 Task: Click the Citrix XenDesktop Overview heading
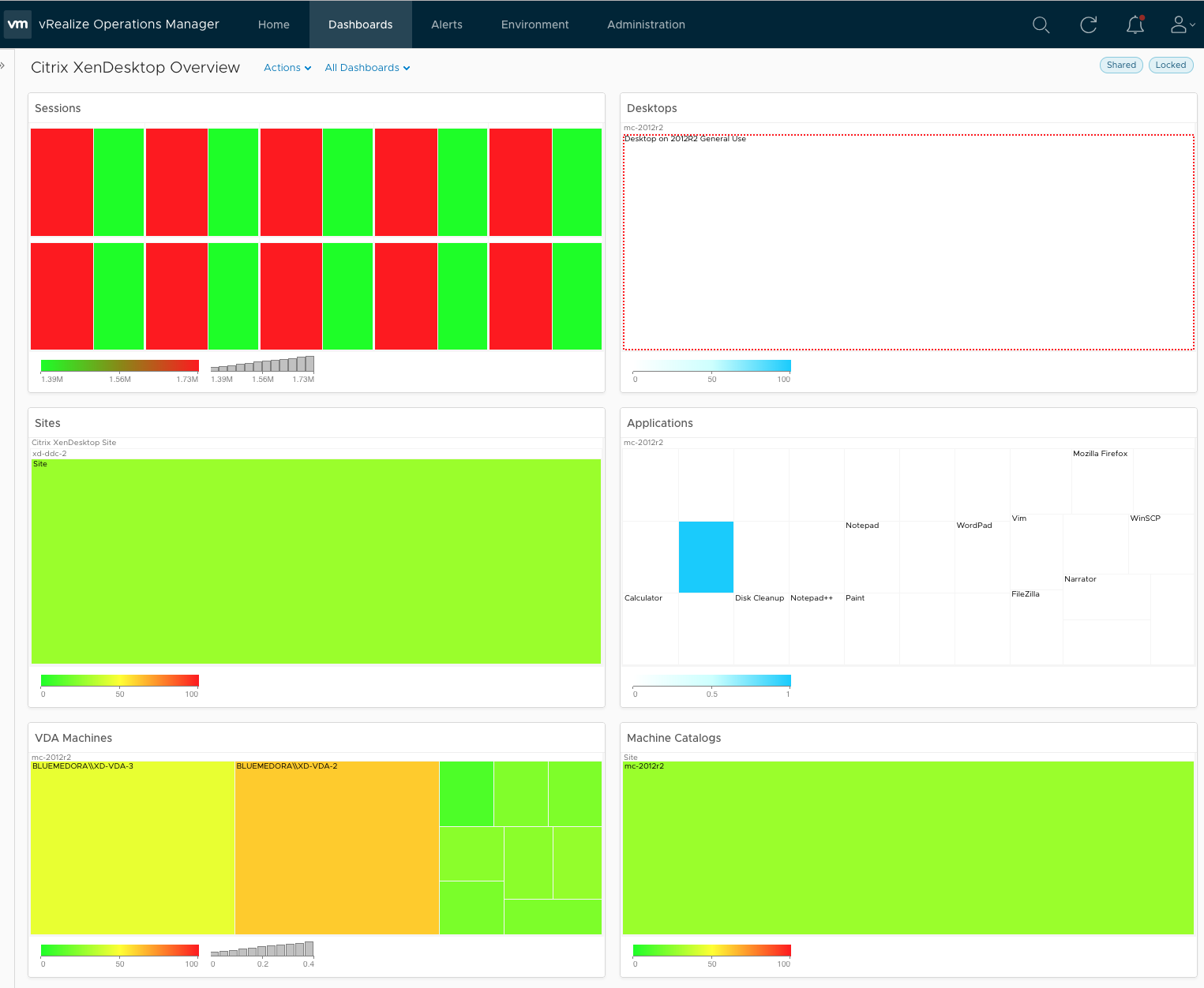pyautogui.click(x=135, y=68)
